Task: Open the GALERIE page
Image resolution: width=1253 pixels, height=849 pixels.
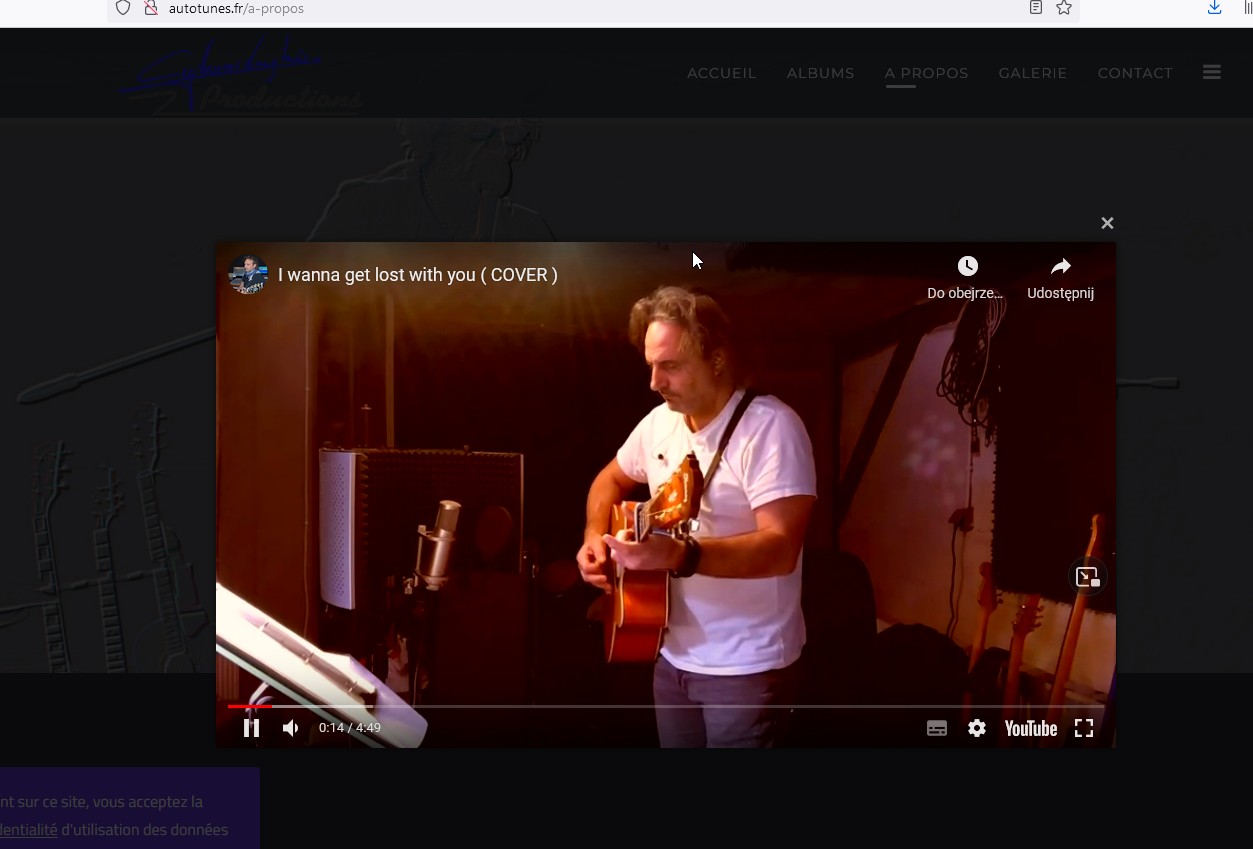Action: tap(1032, 73)
